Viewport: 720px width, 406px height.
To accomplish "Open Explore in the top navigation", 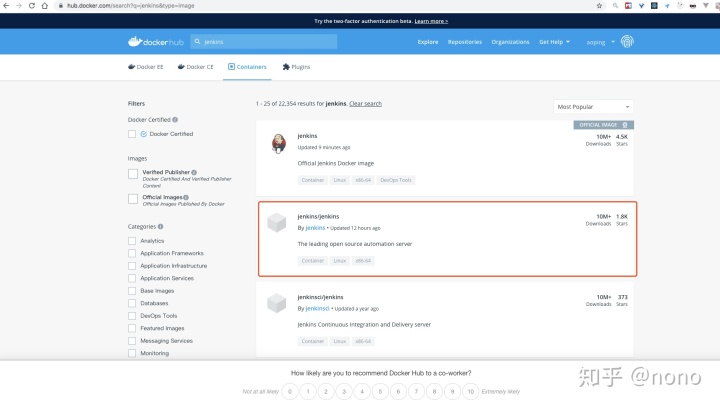I will click(428, 42).
